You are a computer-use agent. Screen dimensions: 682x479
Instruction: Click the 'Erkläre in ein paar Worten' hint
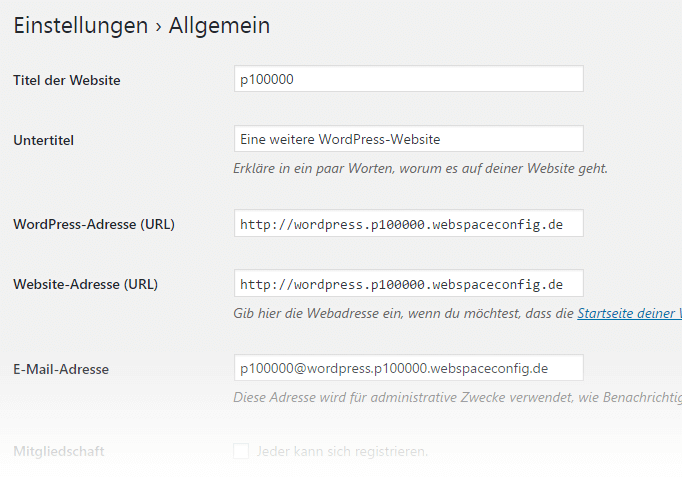pyautogui.click(x=420, y=168)
